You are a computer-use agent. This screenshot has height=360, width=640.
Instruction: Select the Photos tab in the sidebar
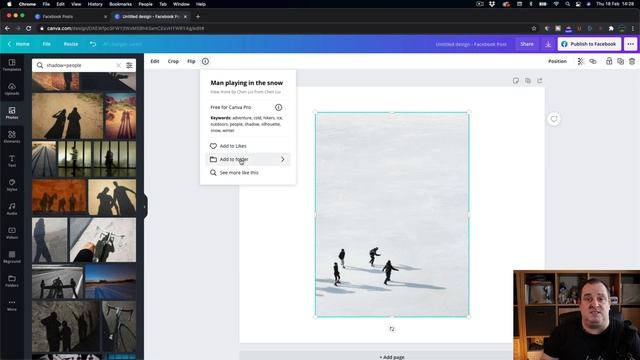[12, 113]
